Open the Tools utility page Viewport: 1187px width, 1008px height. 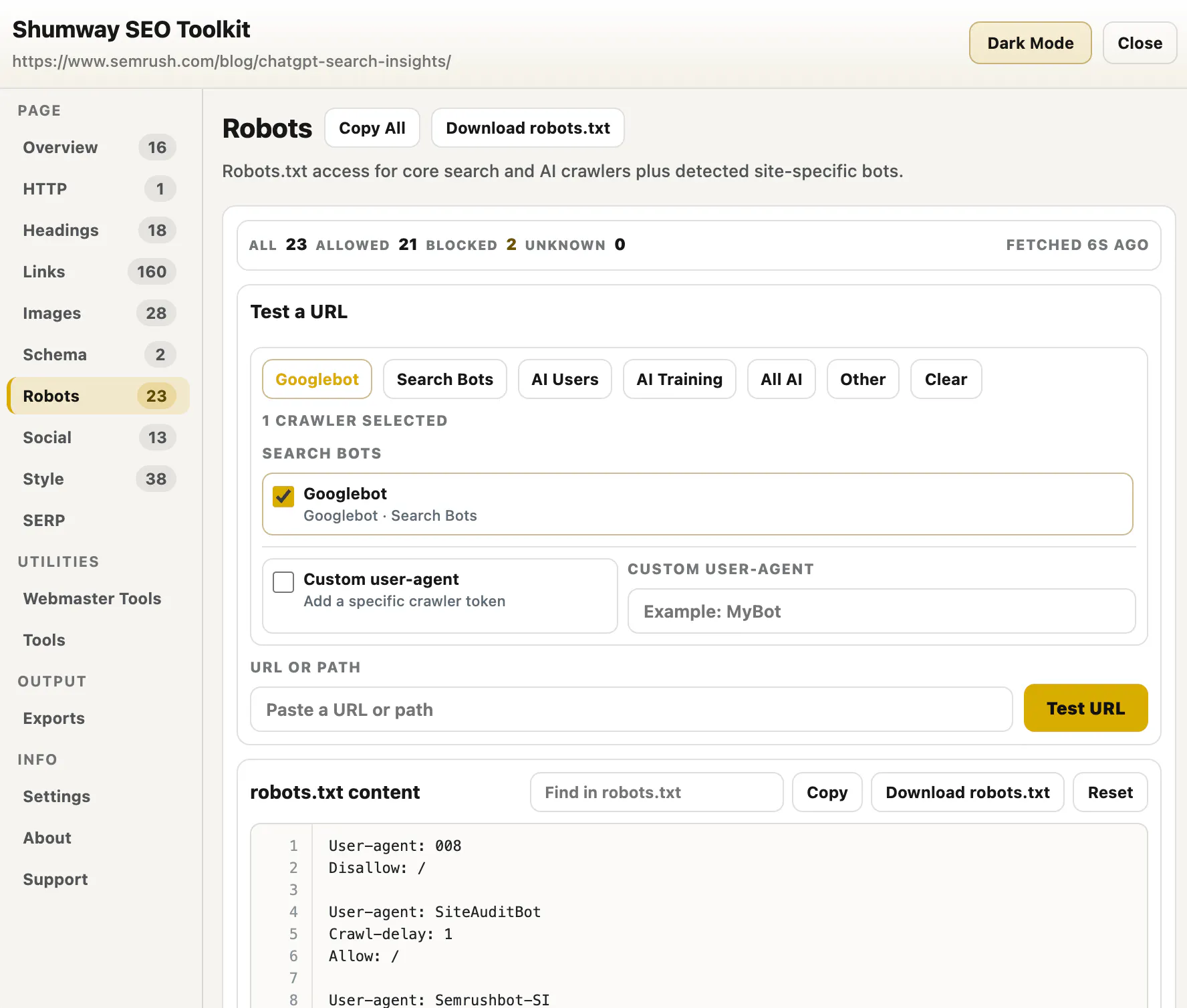(x=98, y=640)
